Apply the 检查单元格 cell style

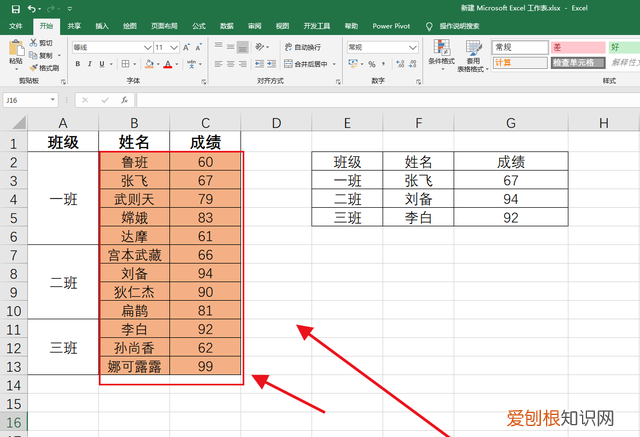click(578, 62)
